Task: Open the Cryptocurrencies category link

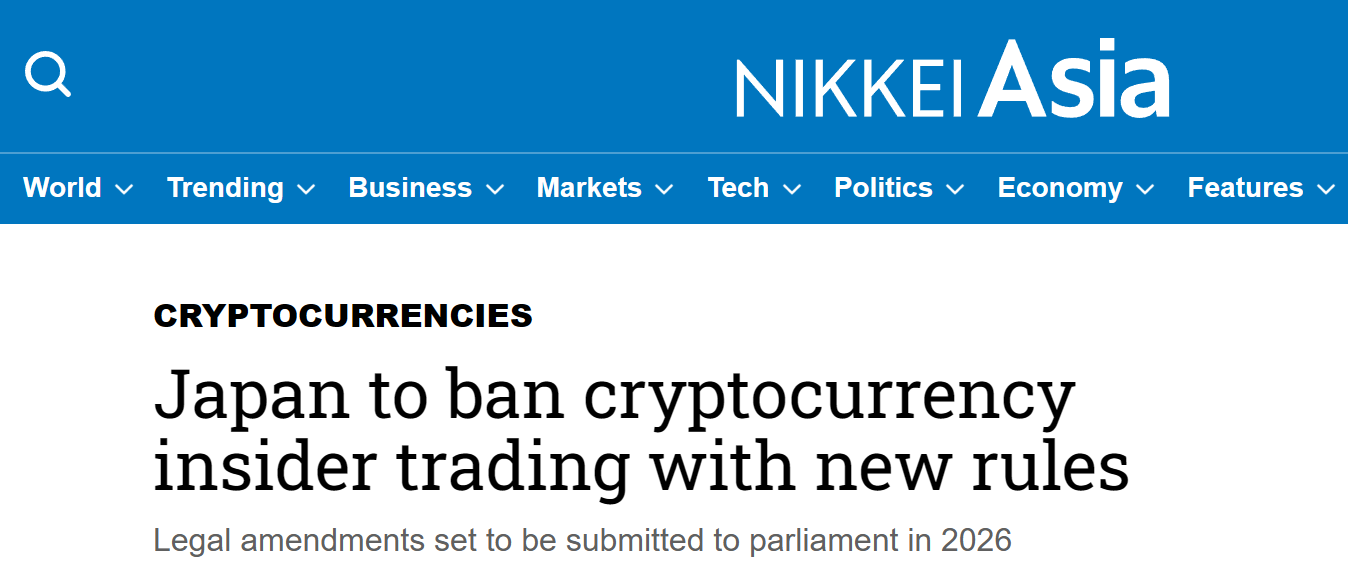Action: click(343, 316)
